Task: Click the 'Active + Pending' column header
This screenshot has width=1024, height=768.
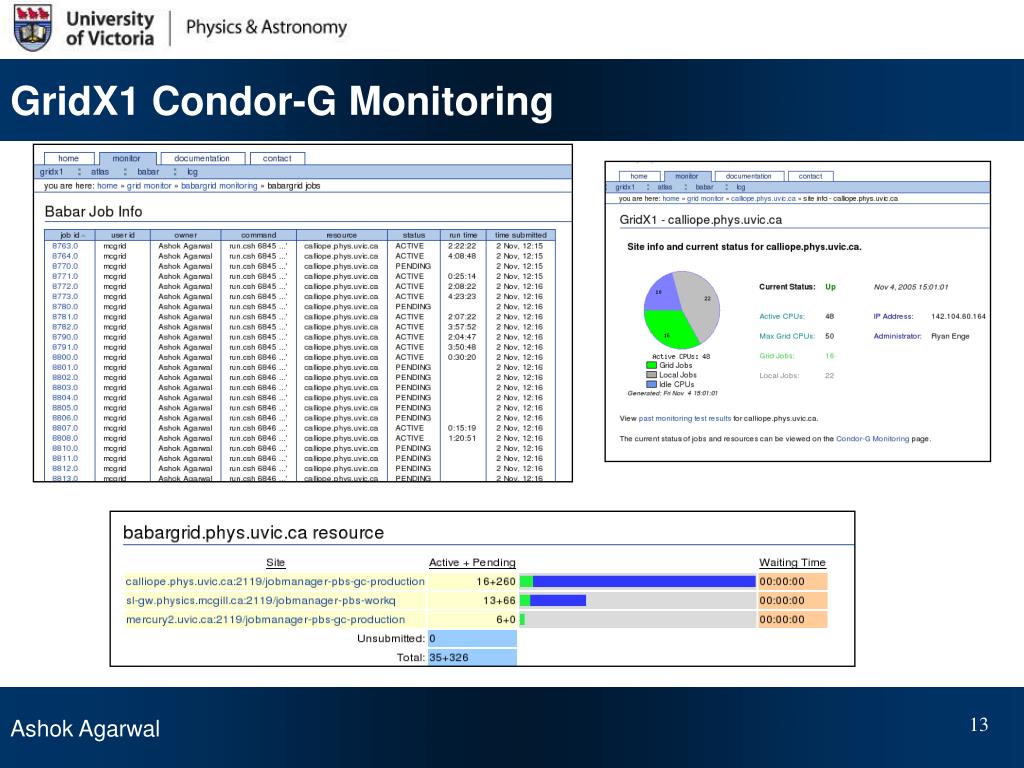Action: [x=472, y=562]
